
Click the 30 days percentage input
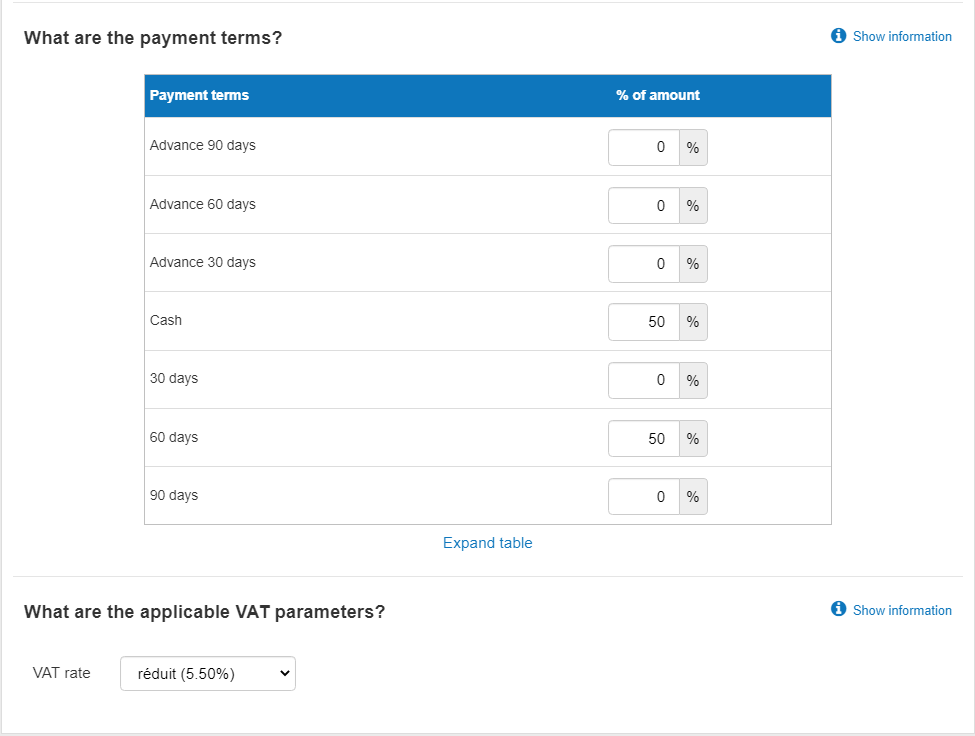pos(644,380)
